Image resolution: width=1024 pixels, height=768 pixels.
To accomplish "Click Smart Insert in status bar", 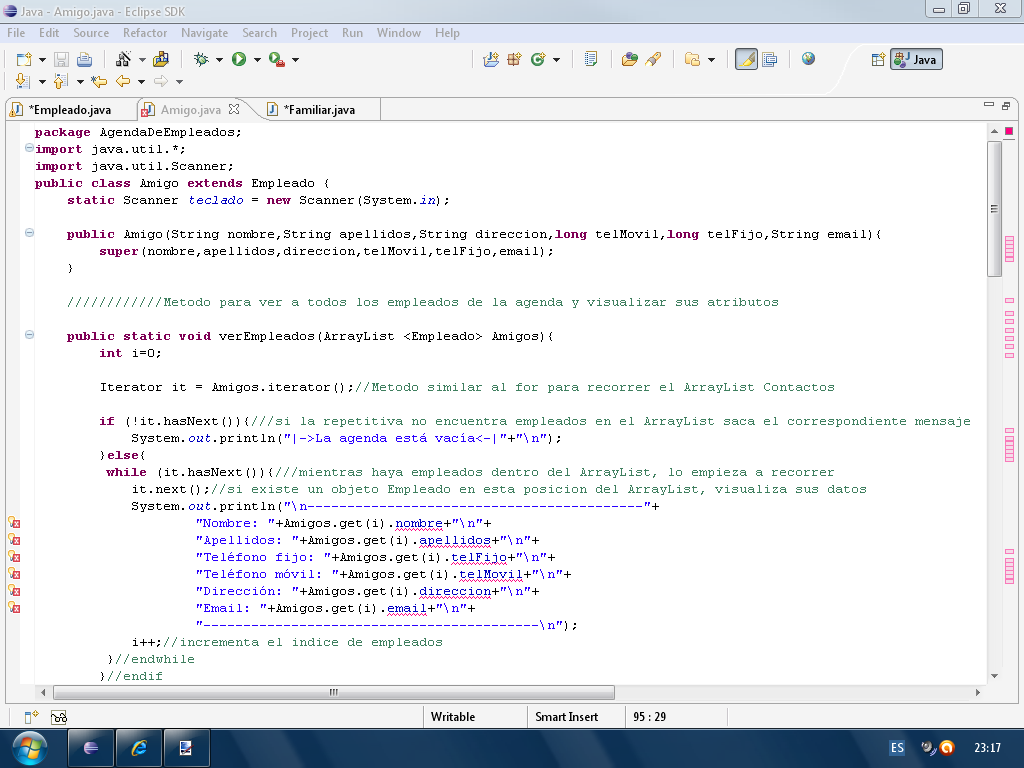I will point(566,717).
